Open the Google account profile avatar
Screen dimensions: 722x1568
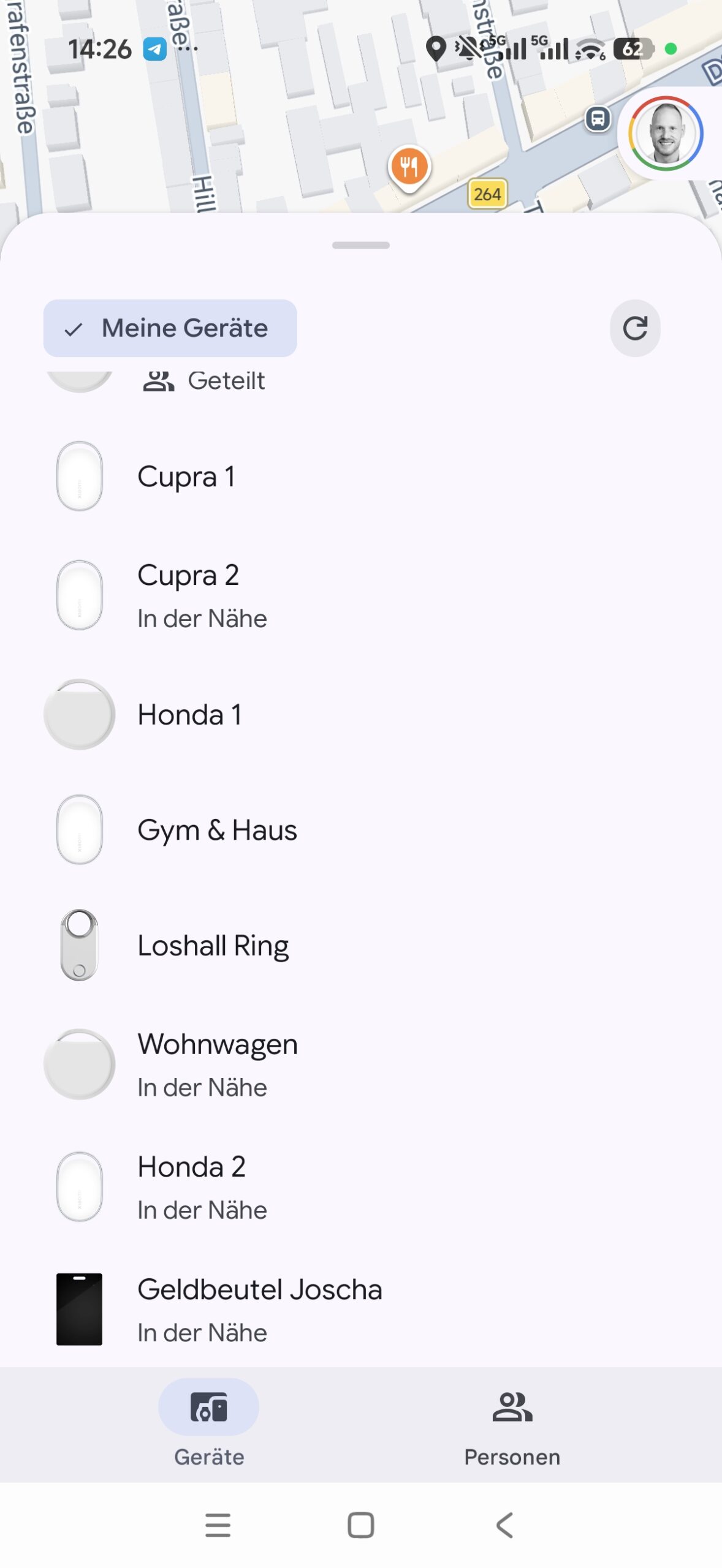[x=665, y=134]
